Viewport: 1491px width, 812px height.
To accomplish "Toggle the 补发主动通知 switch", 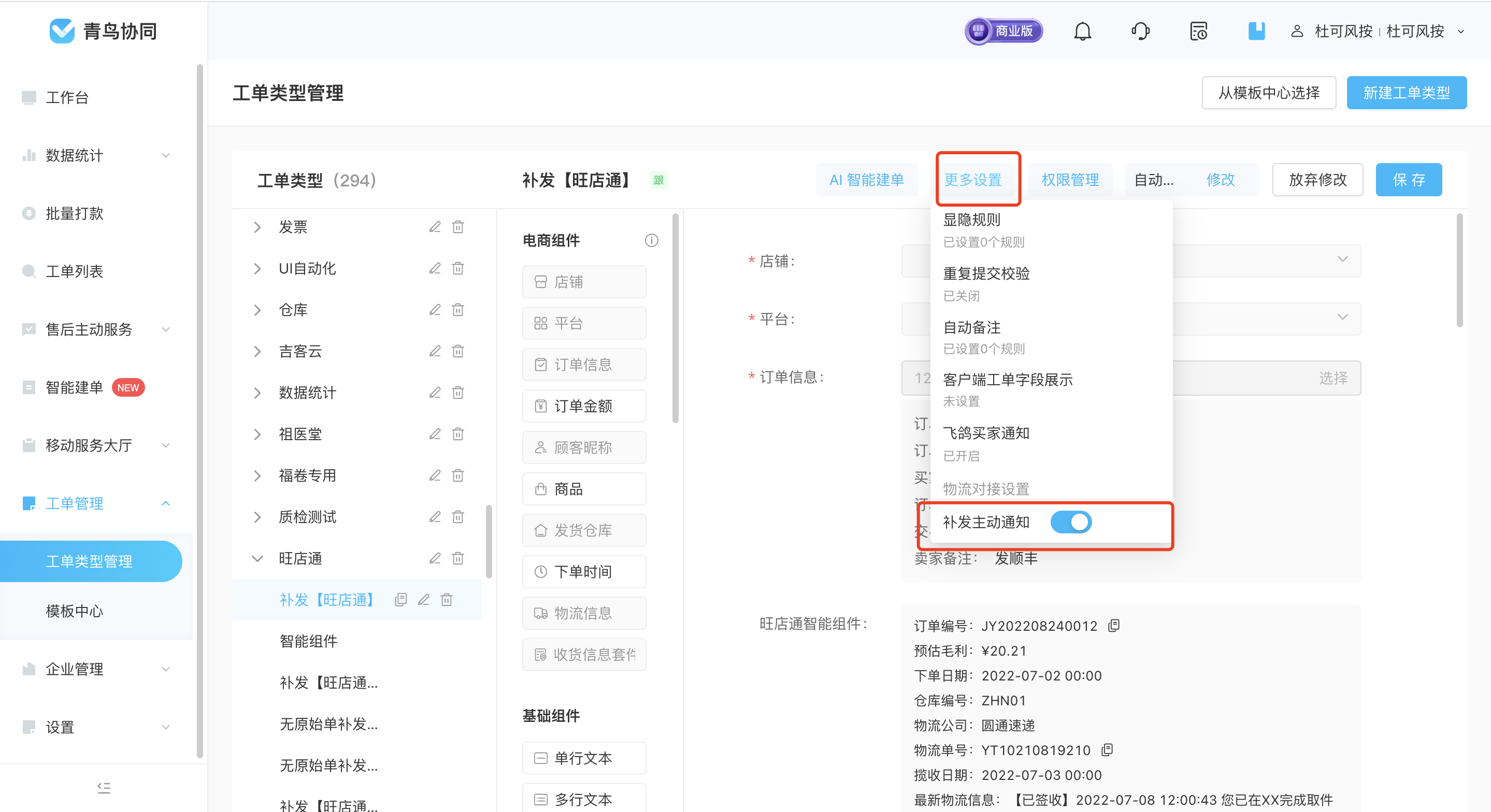I will (1071, 522).
